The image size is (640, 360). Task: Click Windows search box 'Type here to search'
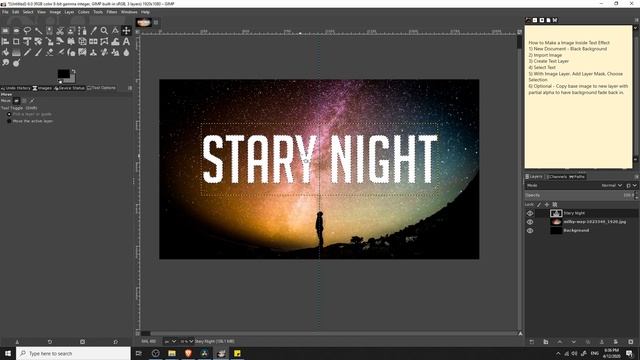(73, 353)
